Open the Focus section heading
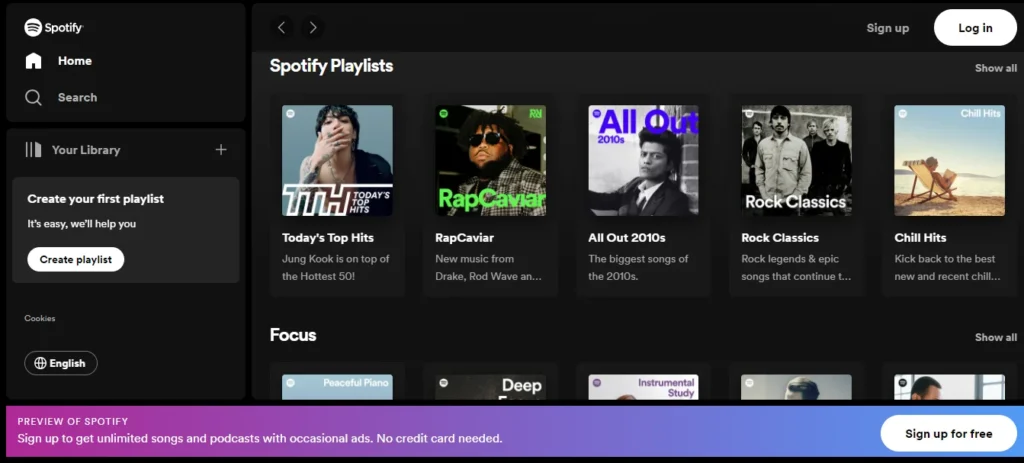This screenshot has width=1024, height=463. tap(293, 335)
